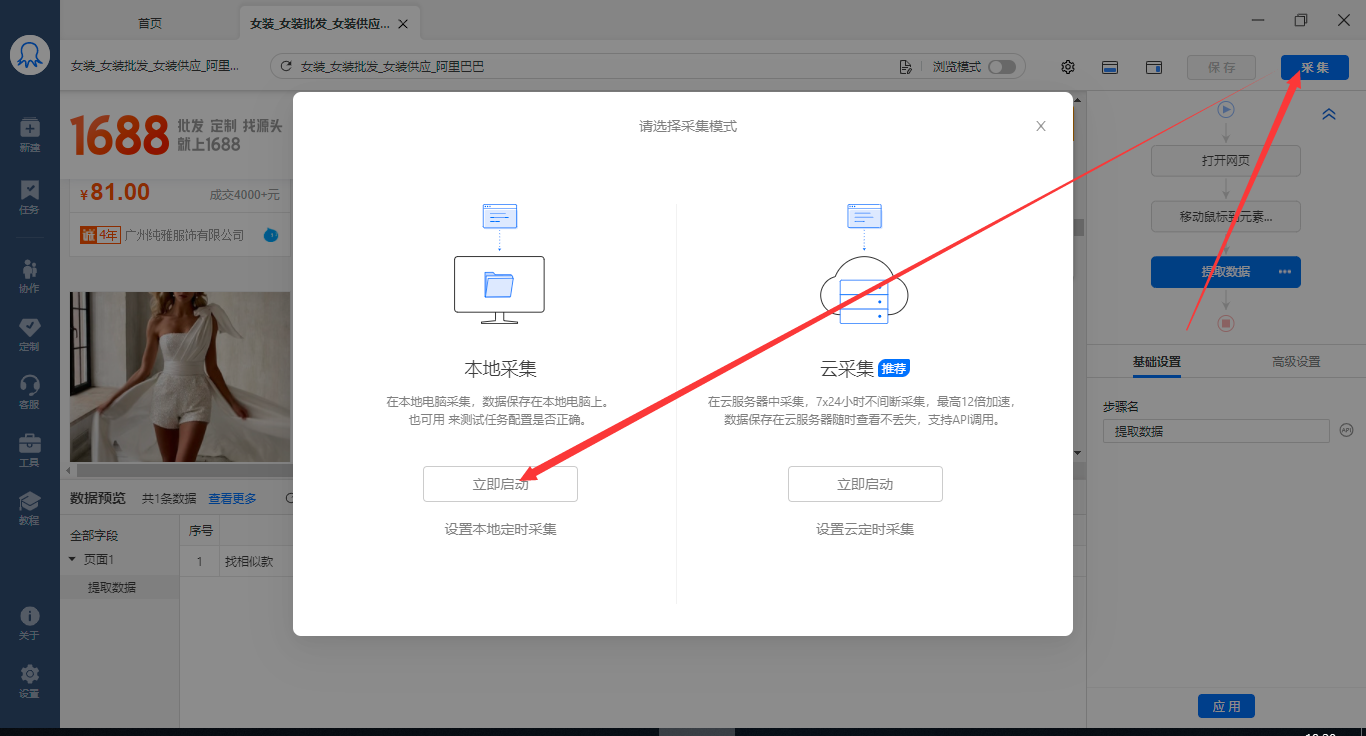Viewport: 1366px width, 736px height.
Task: Click the workflow start play node
Action: tap(1226, 110)
